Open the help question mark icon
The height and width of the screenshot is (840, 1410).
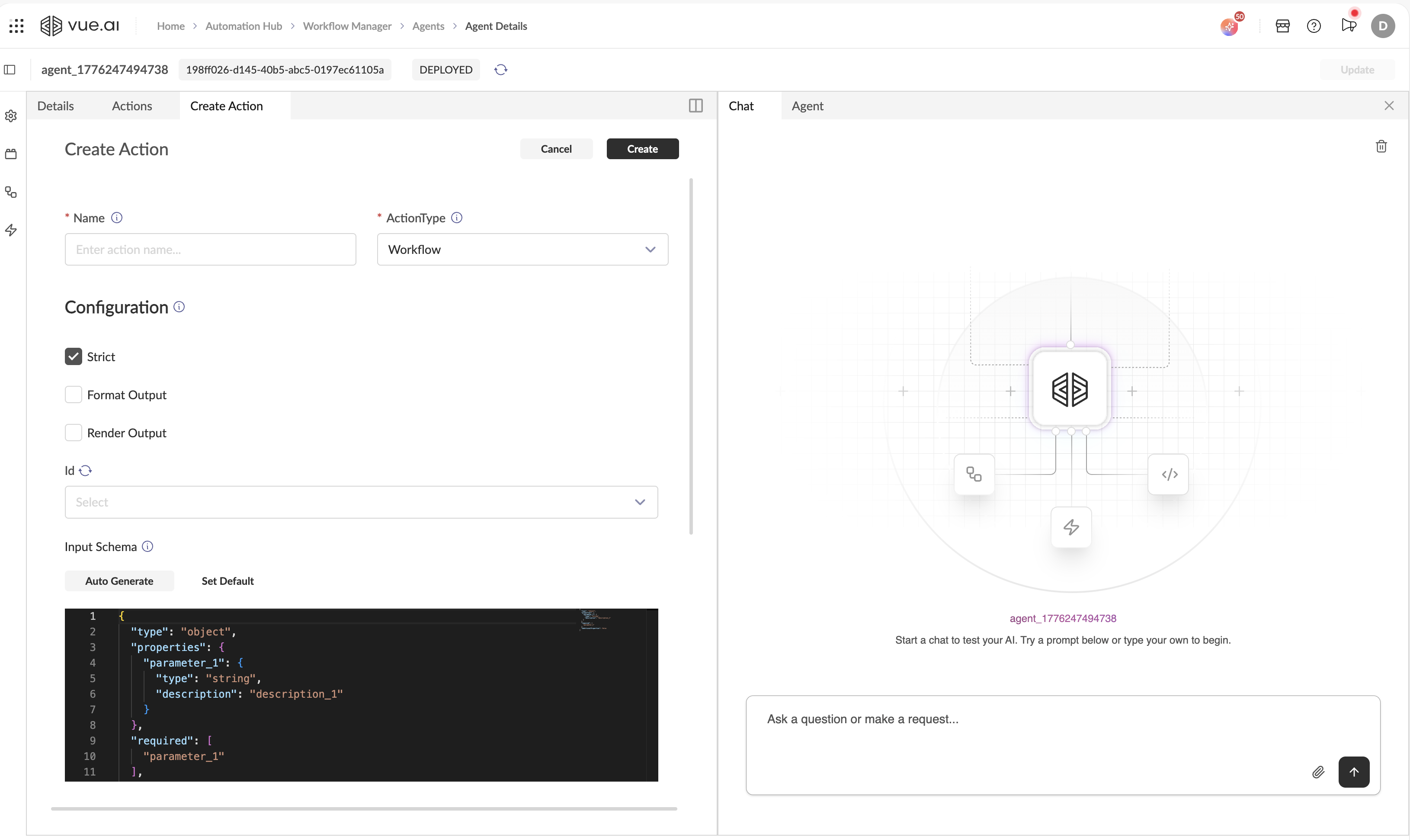tap(1313, 26)
